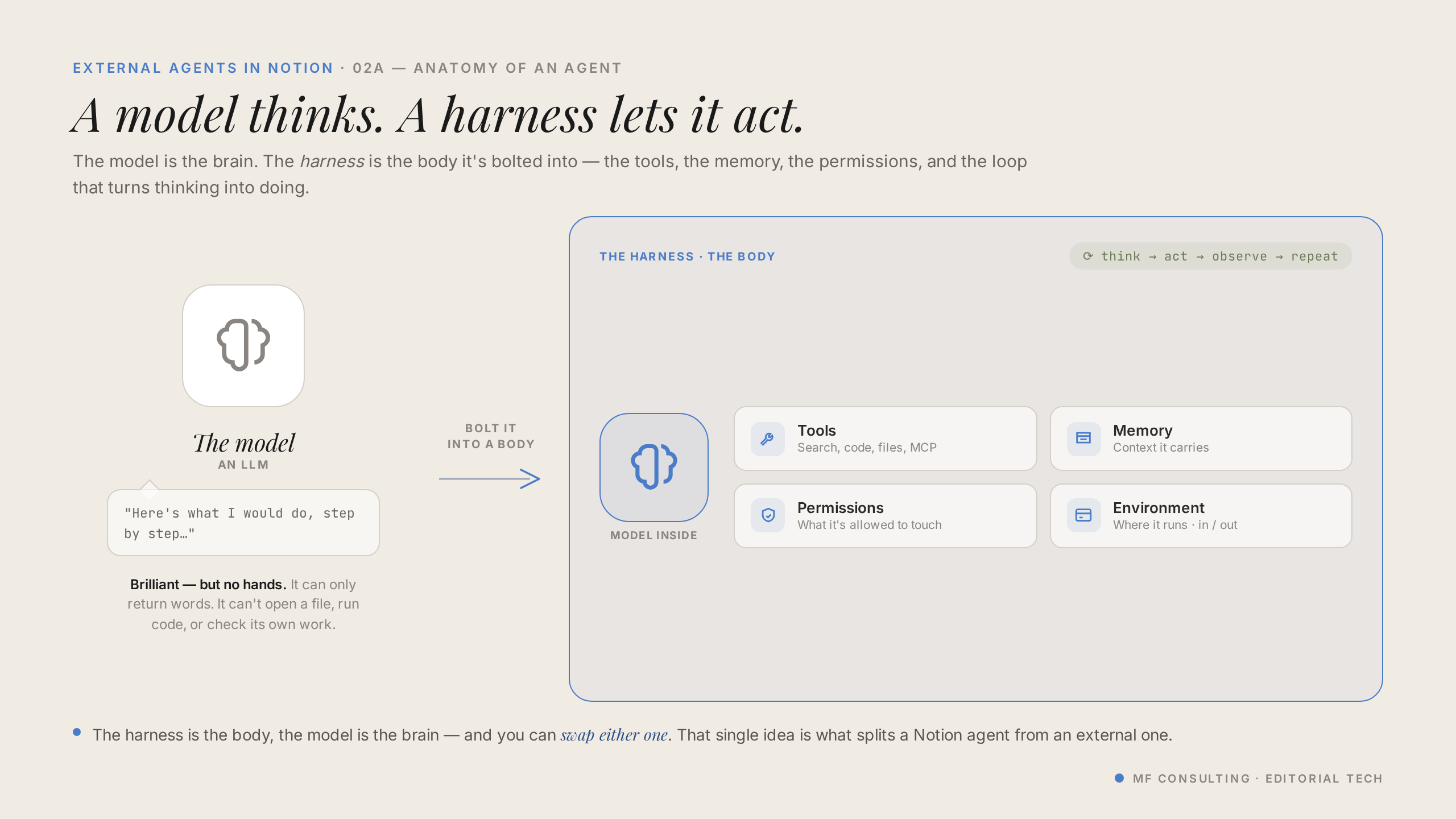Click the 'MODEL INSIDE' label
This screenshot has height=819, width=1456.
tap(653, 535)
